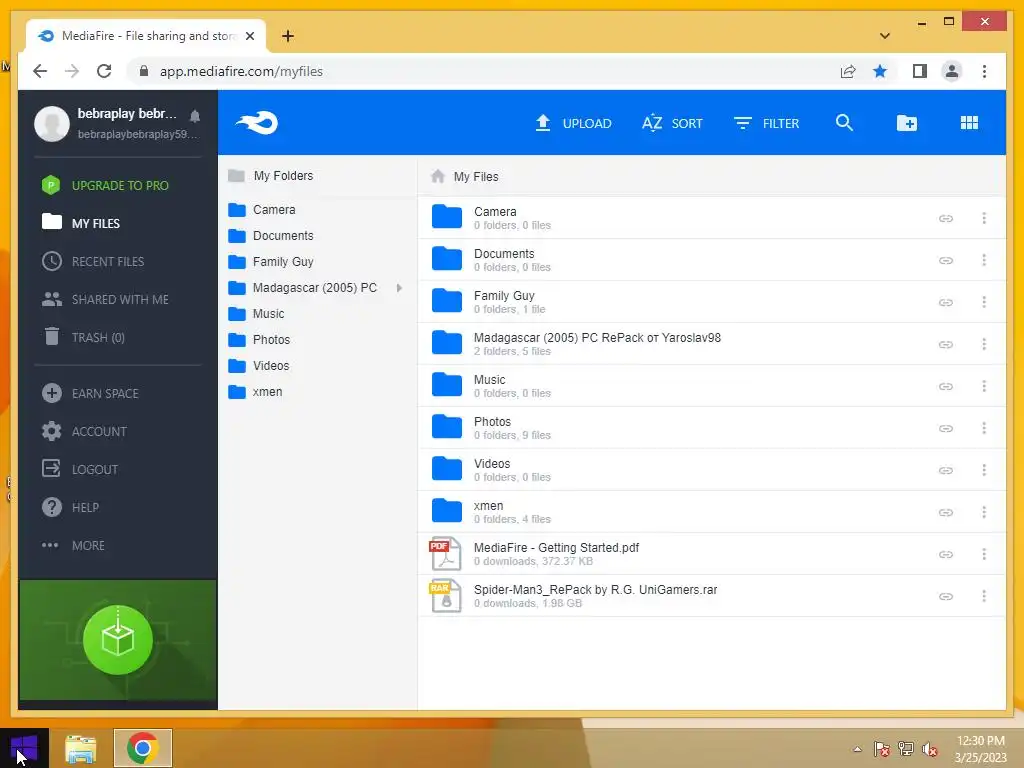Click the search magnifier icon
The width and height of the screenshot is (1024, 768).
(844, 123)
